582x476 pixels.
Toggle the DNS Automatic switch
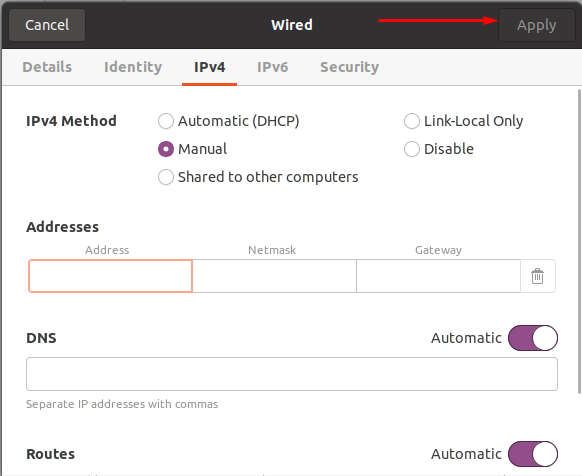[x=533, y=338]
